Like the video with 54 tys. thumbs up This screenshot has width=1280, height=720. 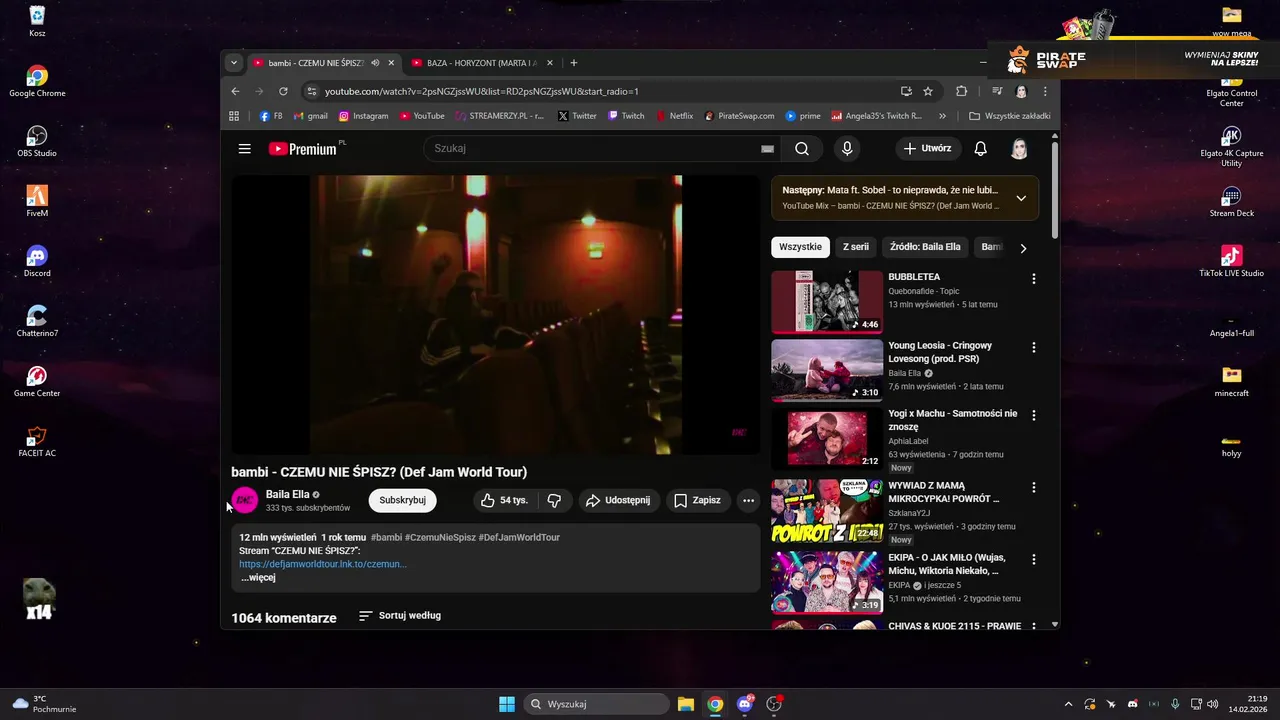(504, 500)
